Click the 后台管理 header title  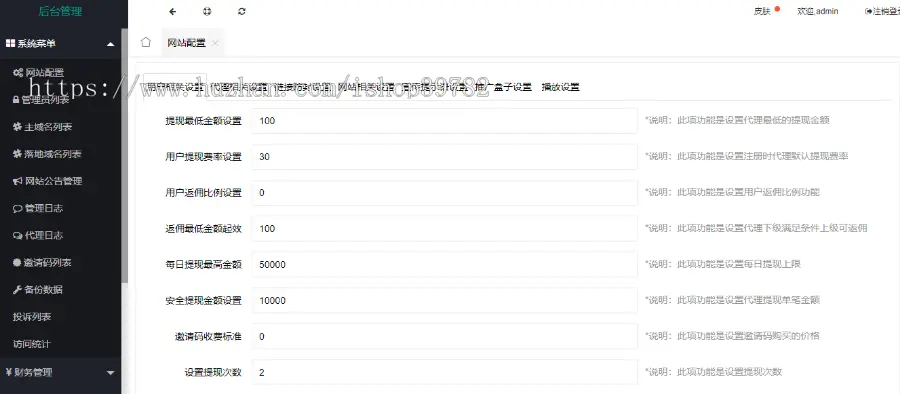point(60,11)
